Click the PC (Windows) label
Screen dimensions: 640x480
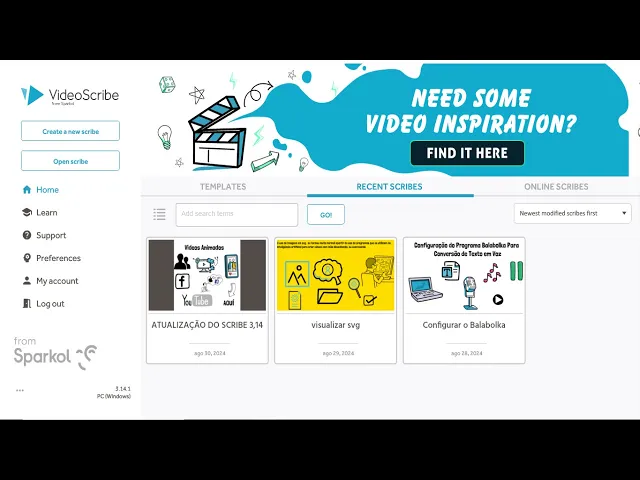[114, 396]
